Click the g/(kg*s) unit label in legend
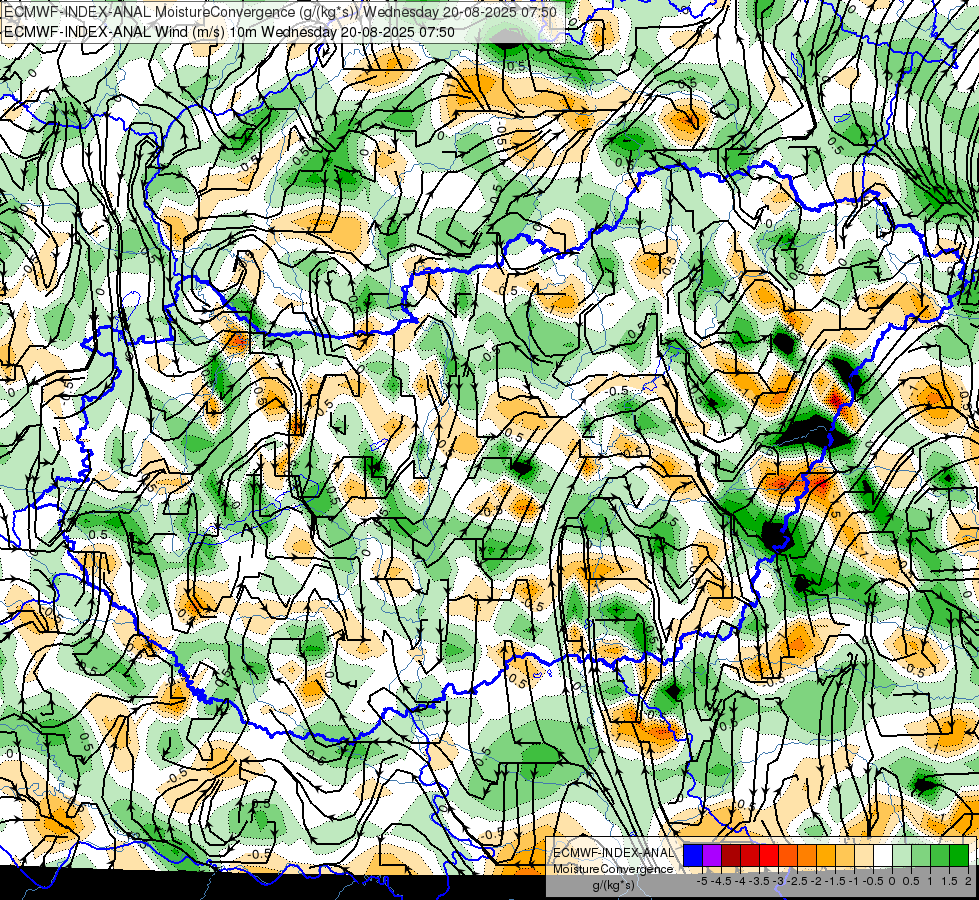The height and width of the screenshot is (900, 979). [614, 885]
